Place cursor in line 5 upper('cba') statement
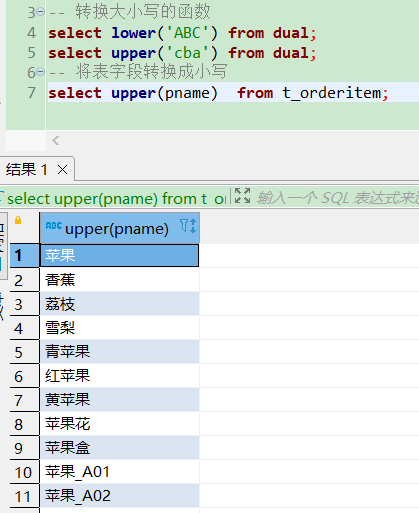 182,53
